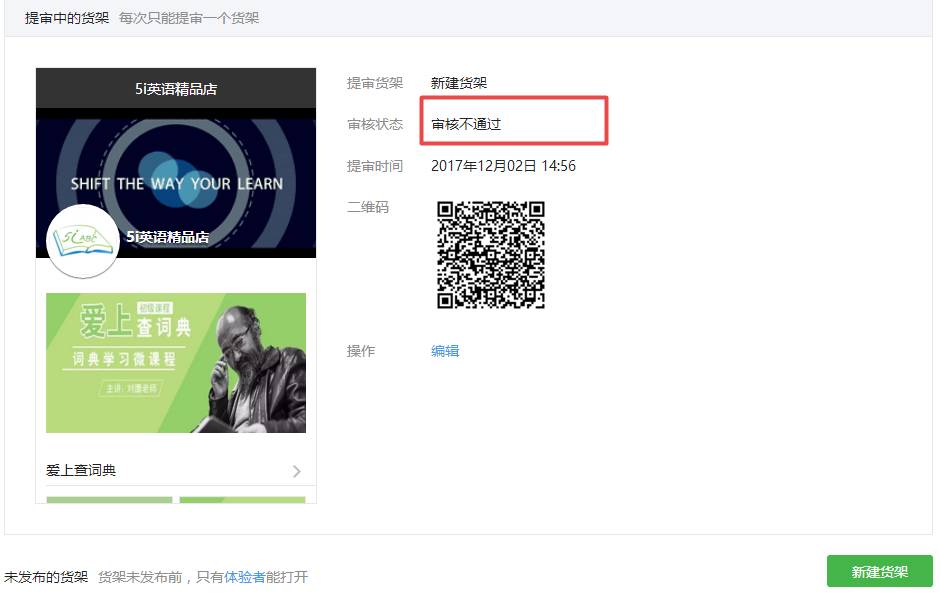This screenshot has width=940, height=602.
Task: Expand the 爱上查词典 row chevron
Action: pyautogui.click(x=297, y=471)
